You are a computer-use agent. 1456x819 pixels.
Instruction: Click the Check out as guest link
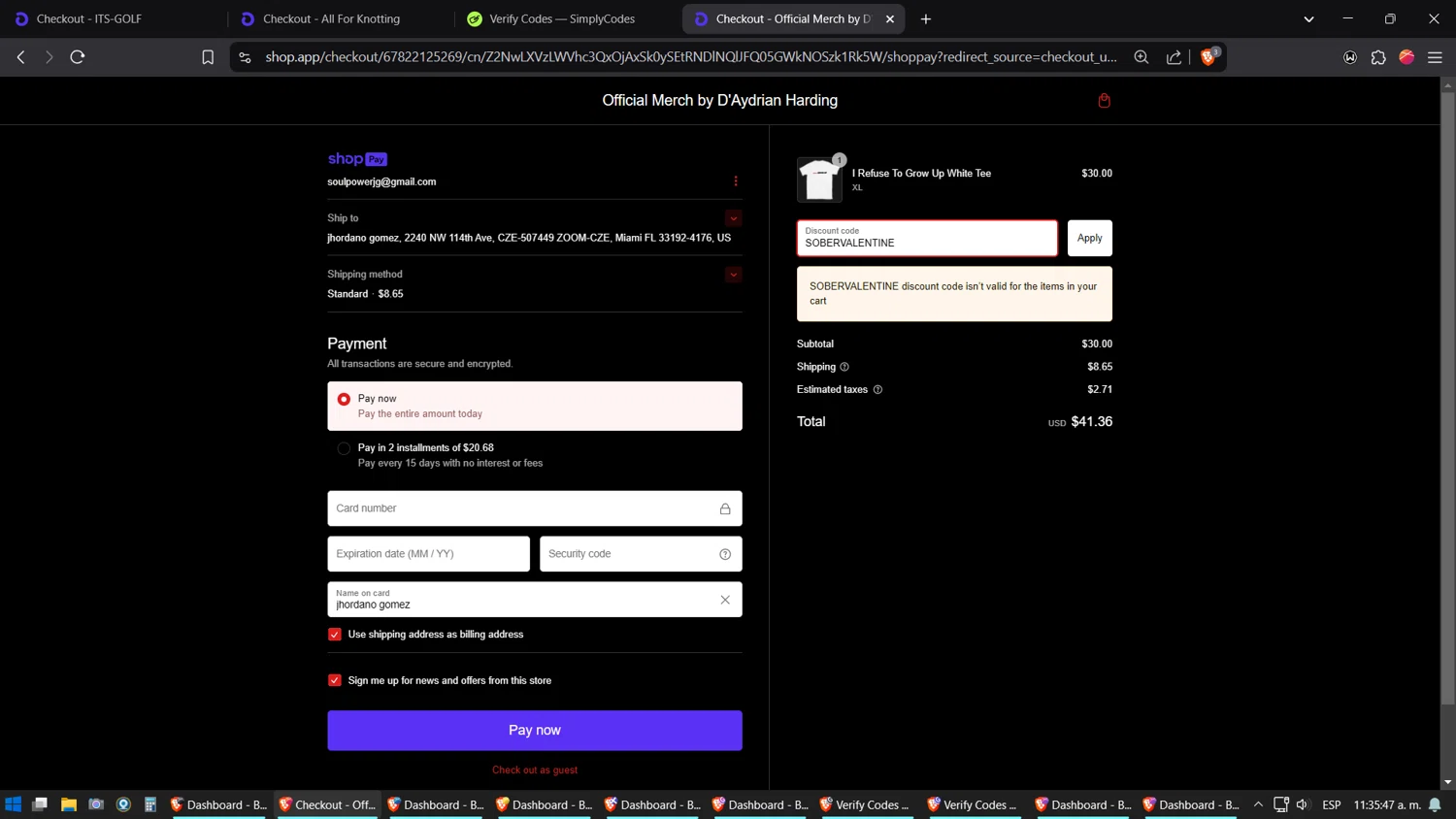[x=535, y=770]
